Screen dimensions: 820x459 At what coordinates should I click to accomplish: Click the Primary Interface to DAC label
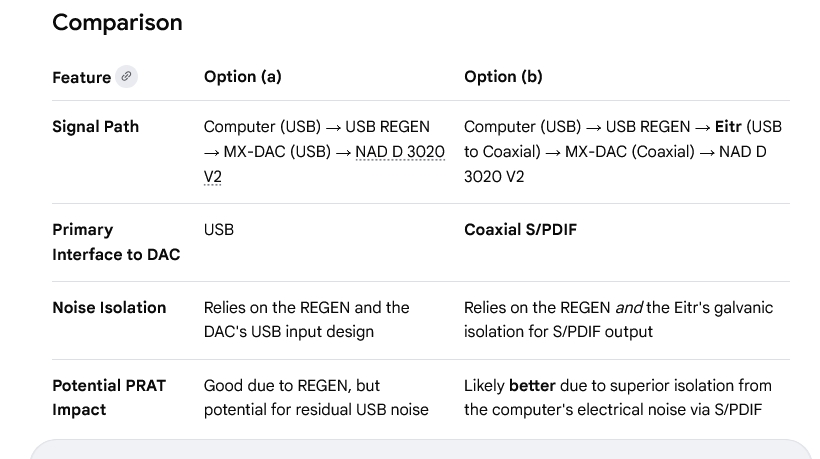point(116,242)
